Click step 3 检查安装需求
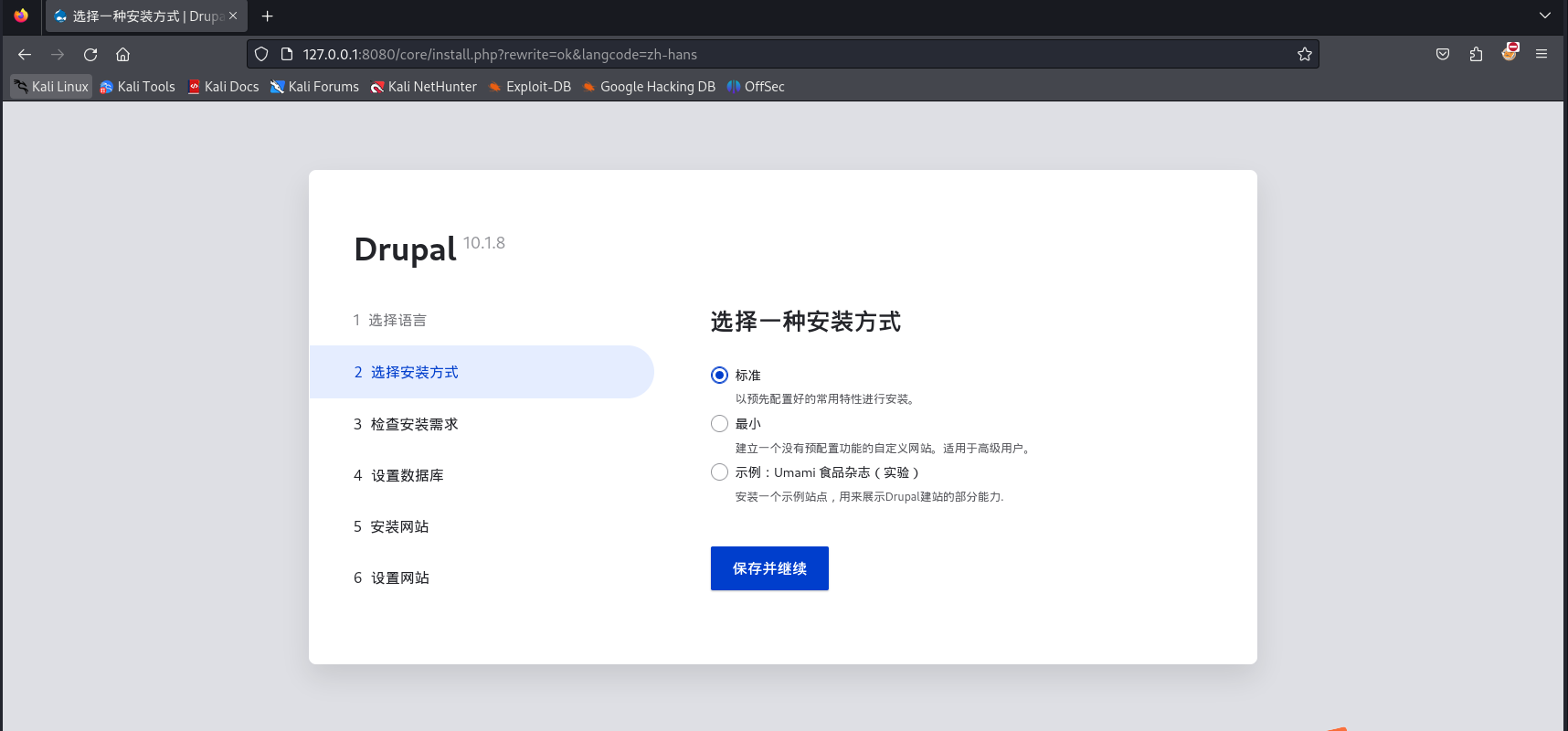Screen dimensions: 1568x731 point(406,424)
